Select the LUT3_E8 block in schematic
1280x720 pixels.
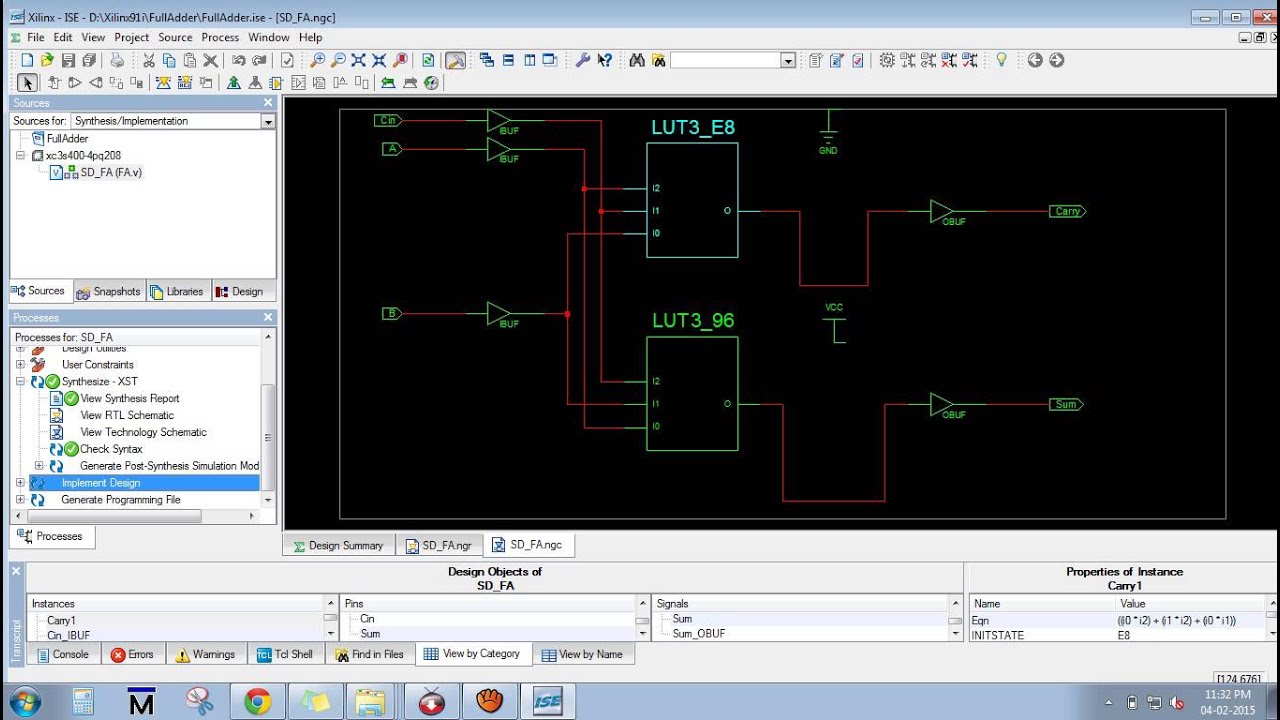coord(692,200)
